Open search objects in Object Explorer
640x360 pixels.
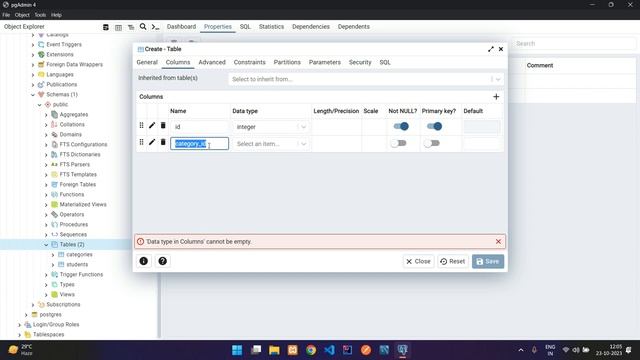[143, 27]
